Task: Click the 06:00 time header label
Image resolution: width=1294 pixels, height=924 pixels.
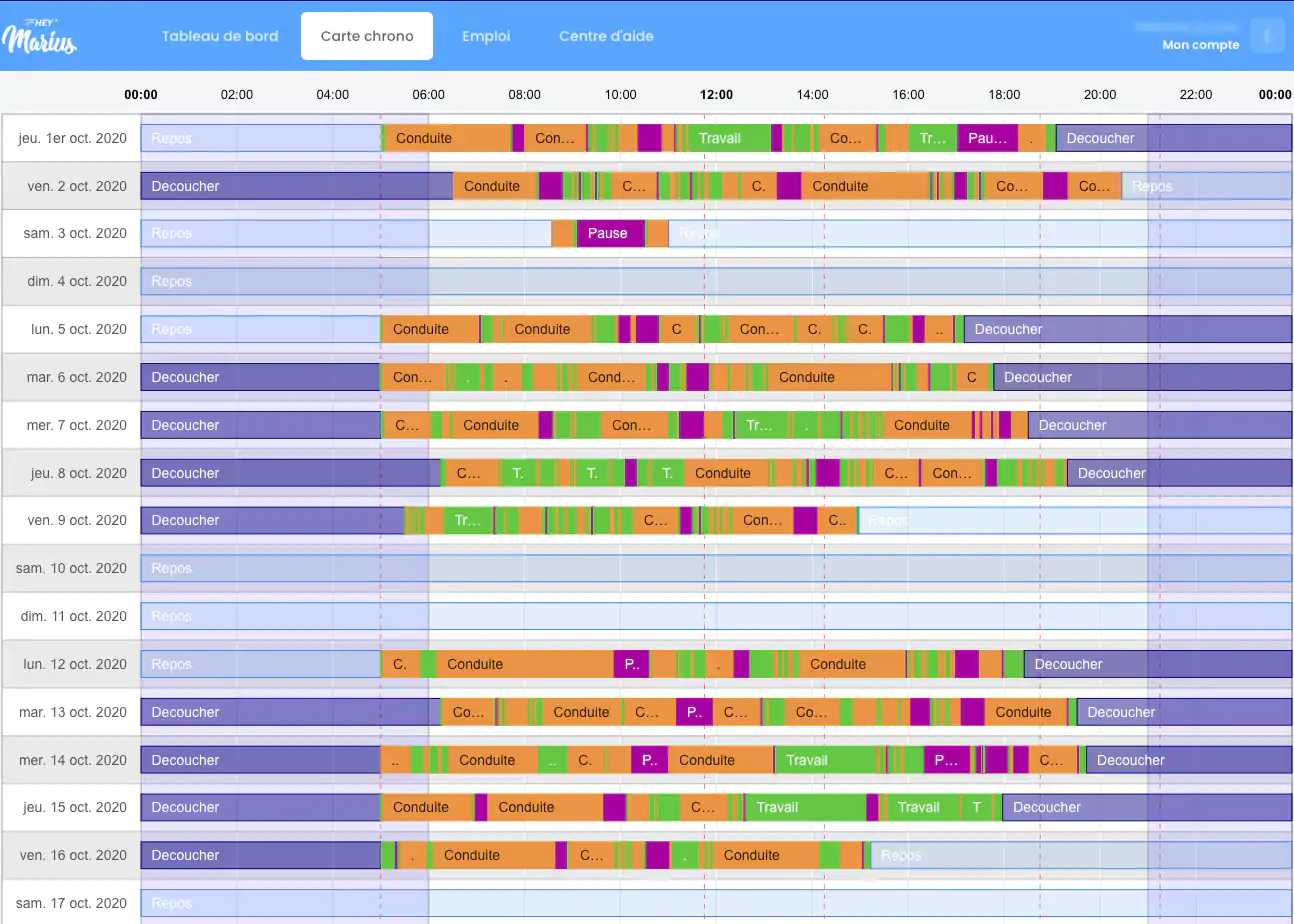Action: click(x=428, y=95)
